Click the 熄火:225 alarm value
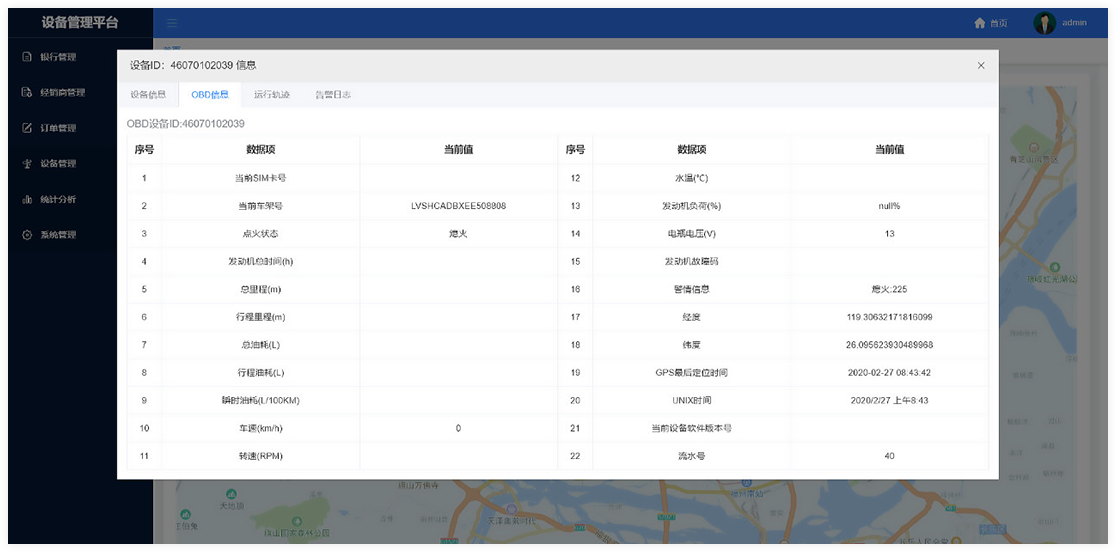Image resolution: width=1116 pixels, height=552 pixels. pyautogui.click(x=889, y=289)
